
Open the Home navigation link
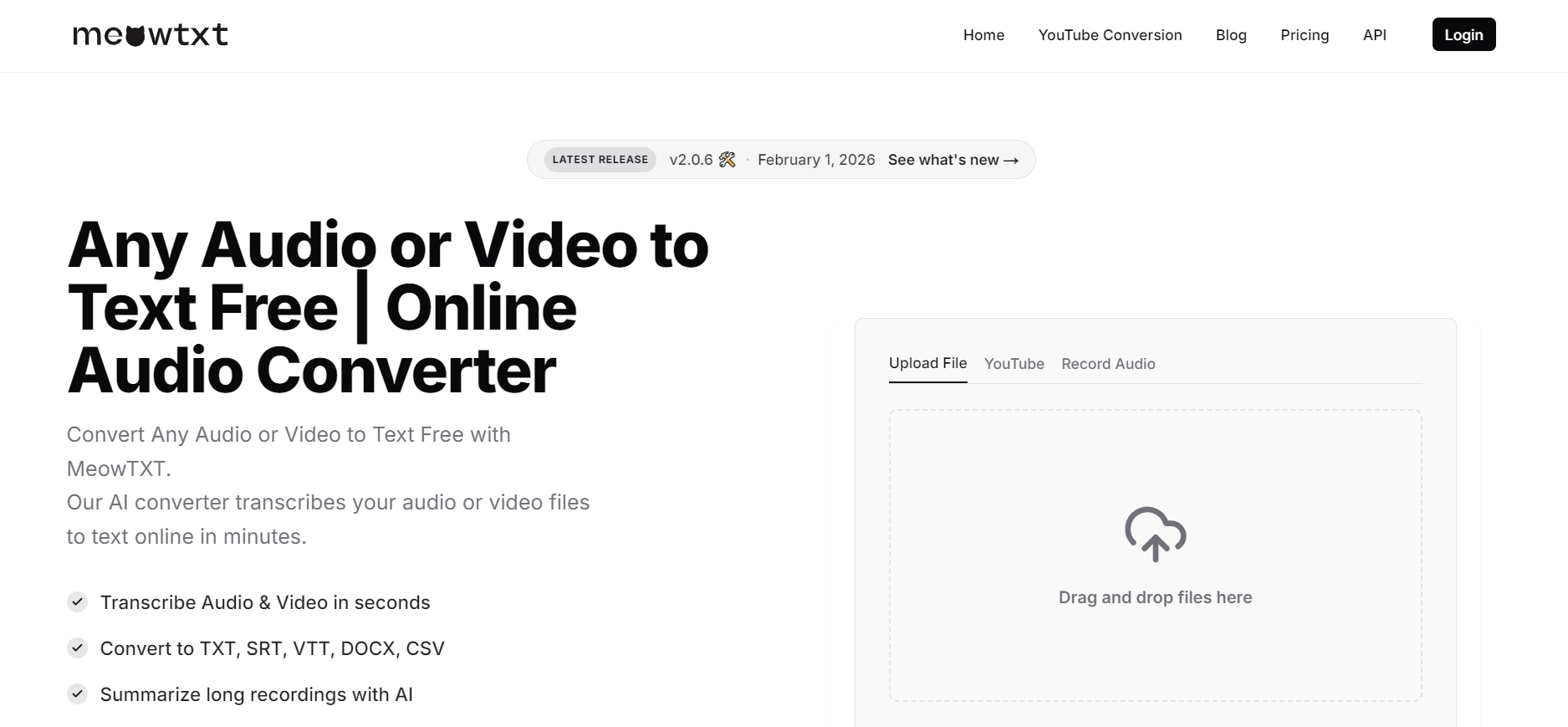tap(983, 35)
